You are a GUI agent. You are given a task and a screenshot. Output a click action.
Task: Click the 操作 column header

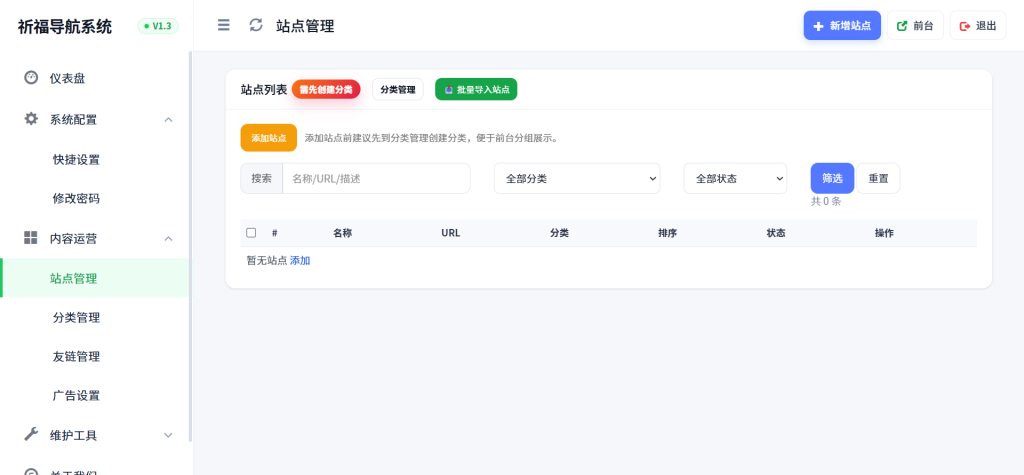[x=884, y=233]
